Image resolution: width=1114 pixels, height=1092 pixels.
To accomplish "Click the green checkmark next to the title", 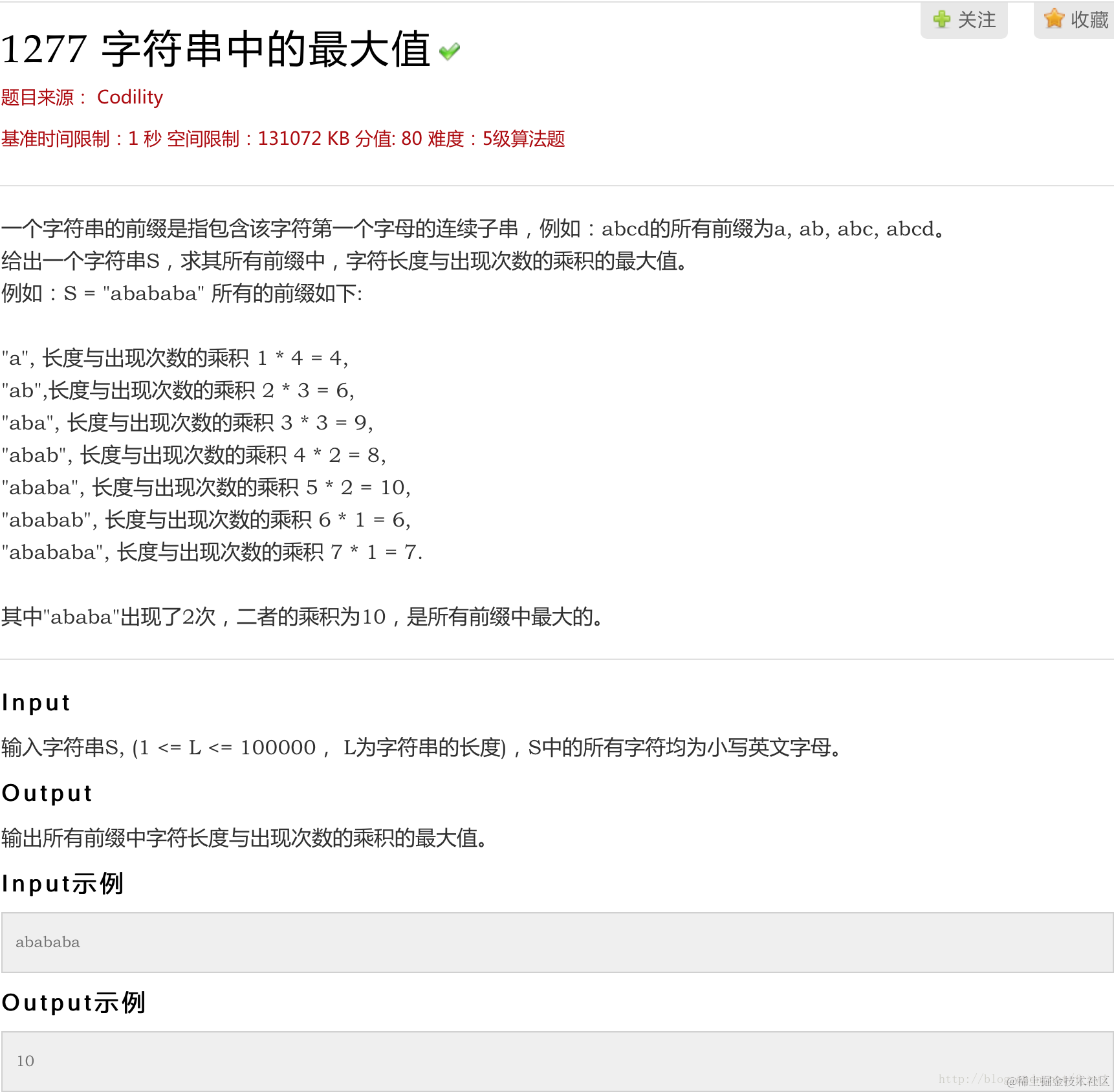I will coord(449,51).
